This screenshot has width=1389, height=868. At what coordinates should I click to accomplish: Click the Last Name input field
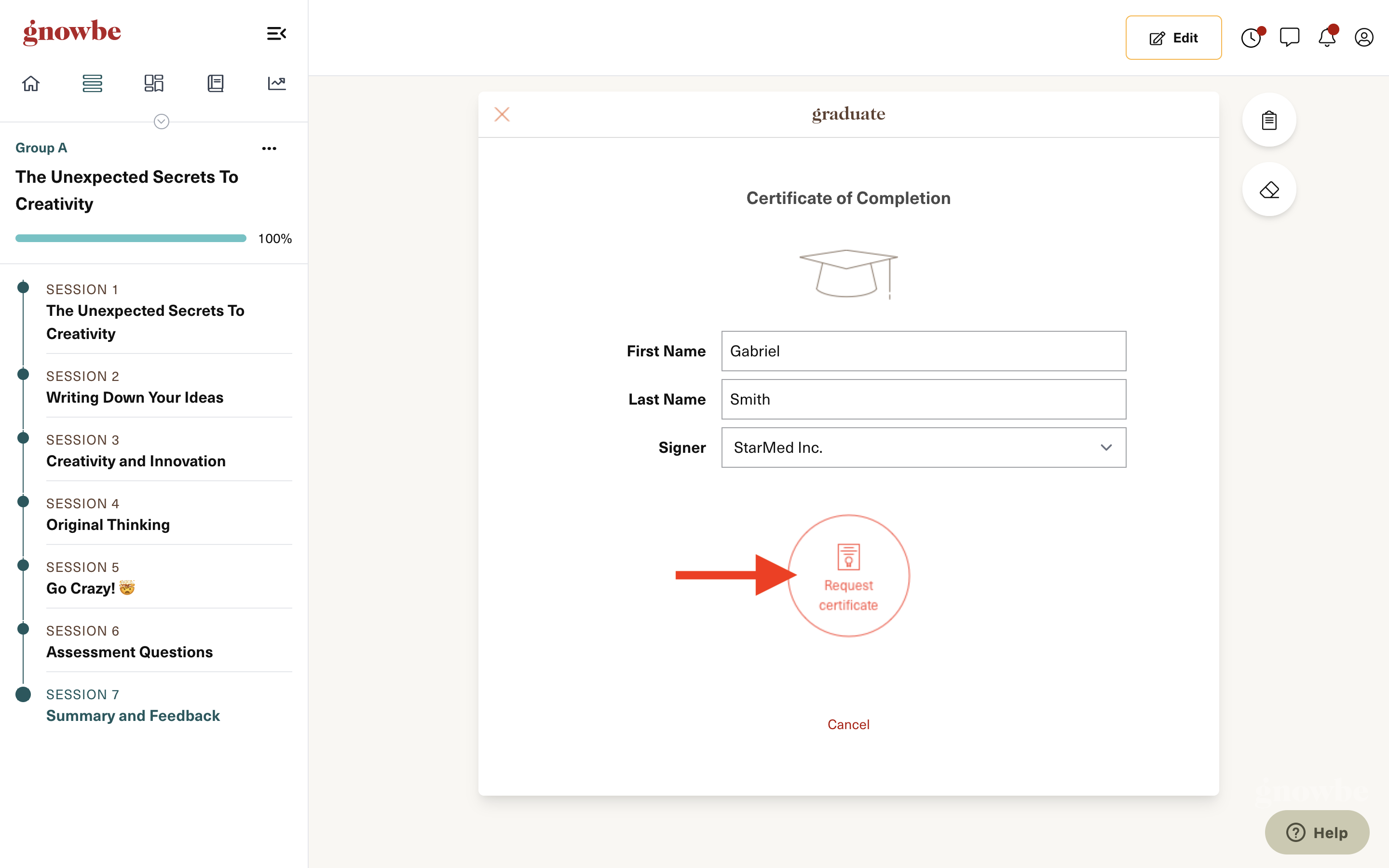[x=924, y=399]
